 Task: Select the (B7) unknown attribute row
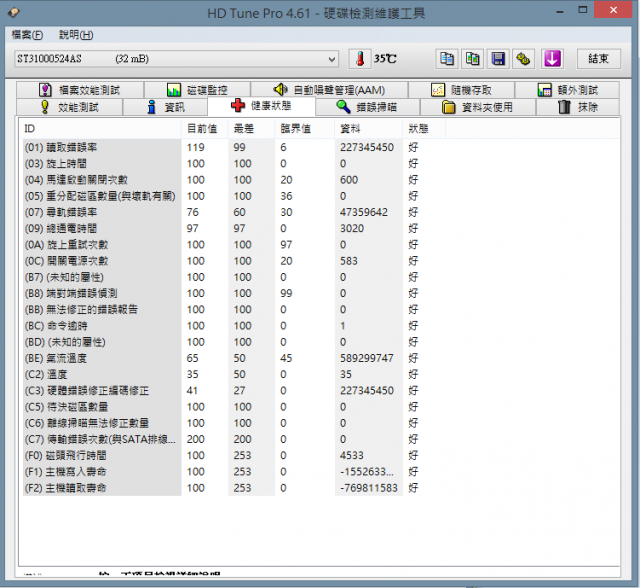[x=234, y=277]
